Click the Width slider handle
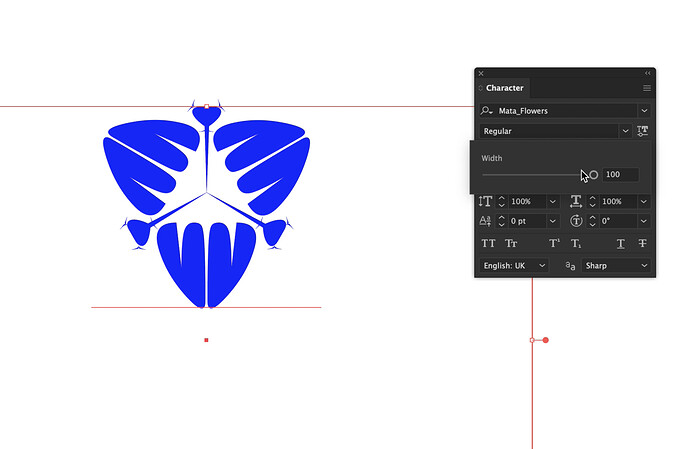 594,175
